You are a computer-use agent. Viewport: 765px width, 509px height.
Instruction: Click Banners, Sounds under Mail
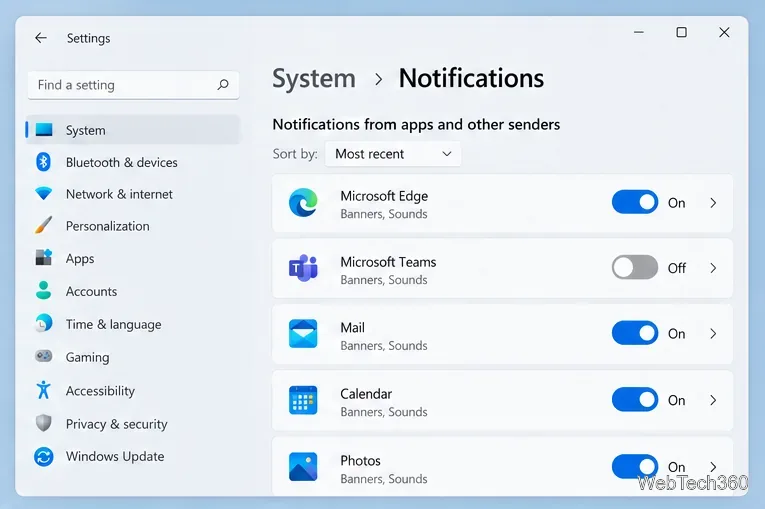pos(383,346)
